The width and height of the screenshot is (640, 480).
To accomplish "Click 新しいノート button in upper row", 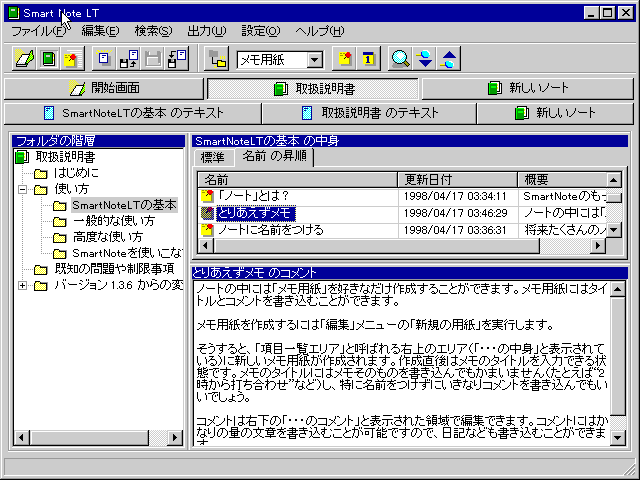I will pos(528,88).
